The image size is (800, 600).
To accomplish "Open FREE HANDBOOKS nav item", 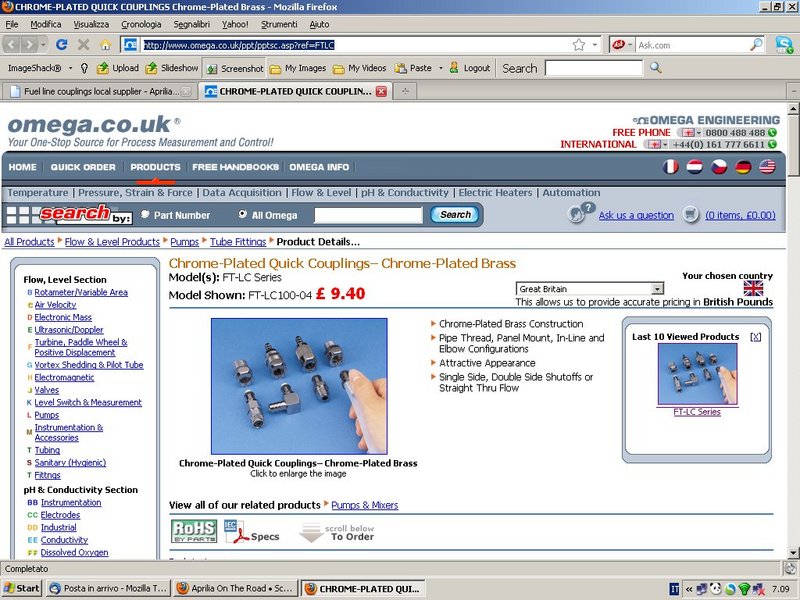I will pyautogui.click(x=235, y=167).
